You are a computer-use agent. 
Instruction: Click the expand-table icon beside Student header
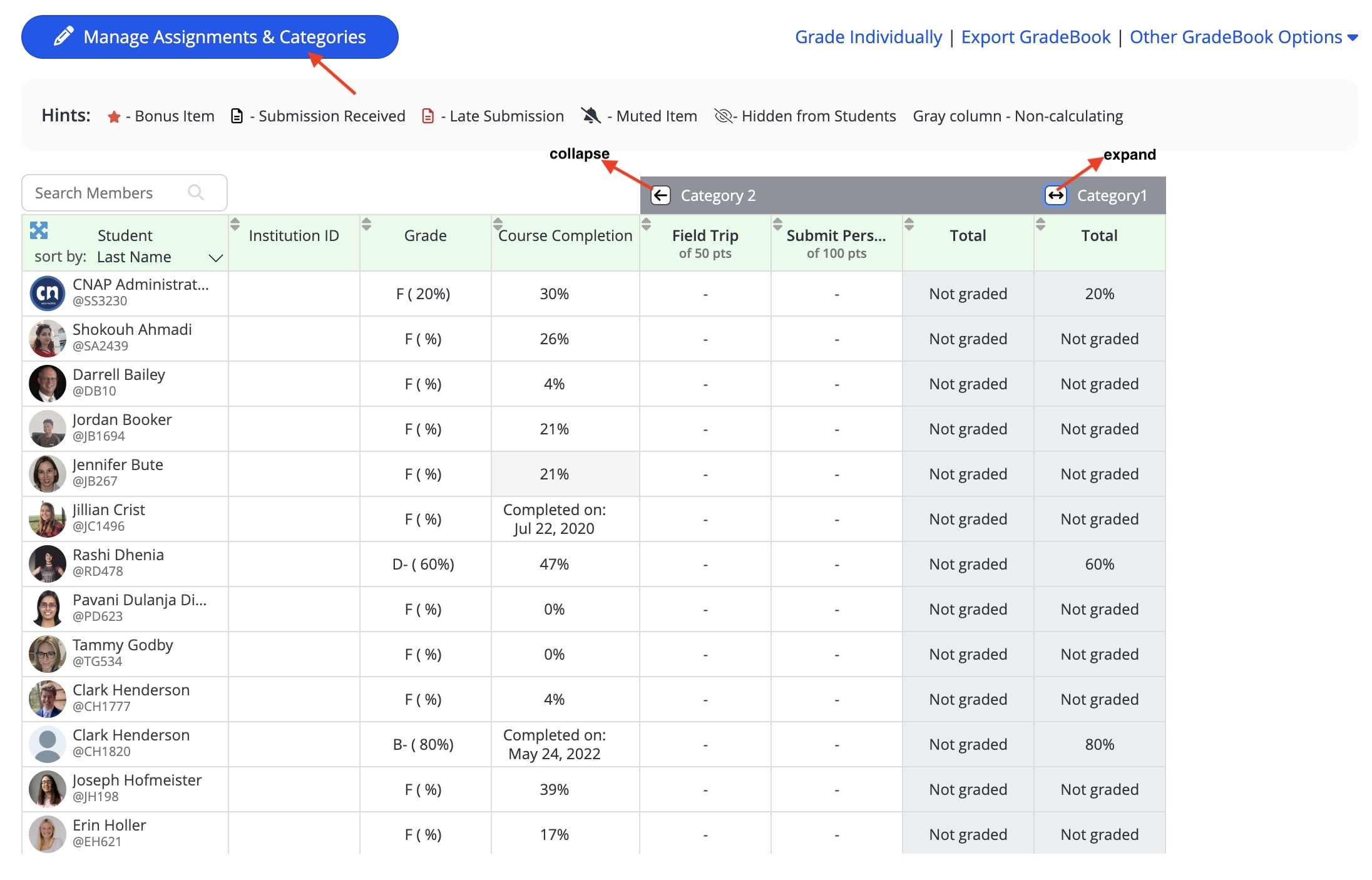(39, 230)
